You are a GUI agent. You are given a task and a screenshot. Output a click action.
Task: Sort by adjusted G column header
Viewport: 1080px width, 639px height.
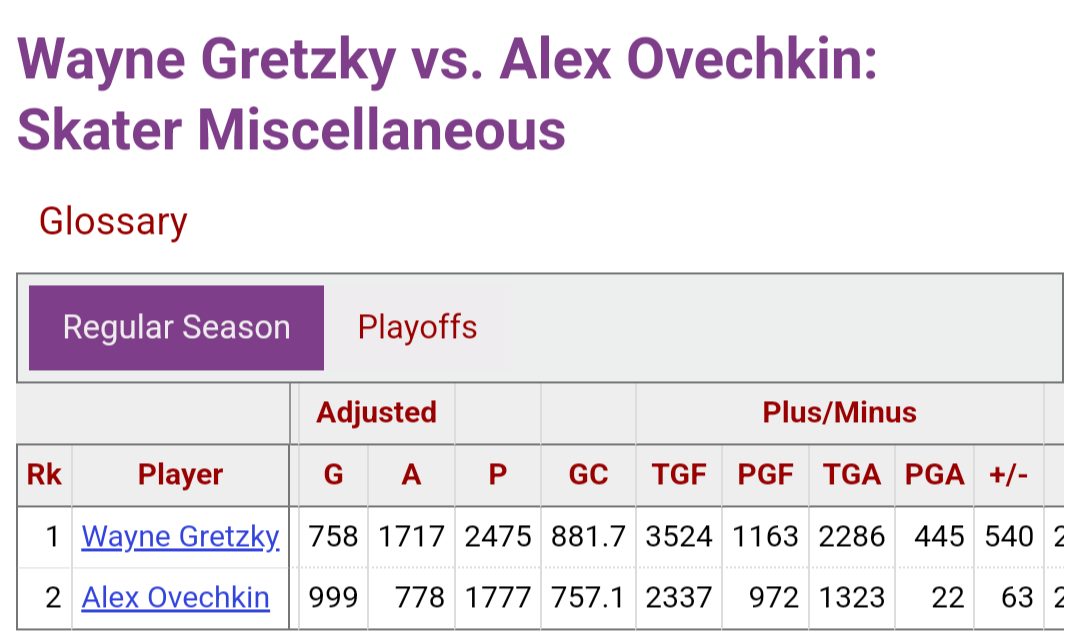pyautogui.click(x=333, y=475)
